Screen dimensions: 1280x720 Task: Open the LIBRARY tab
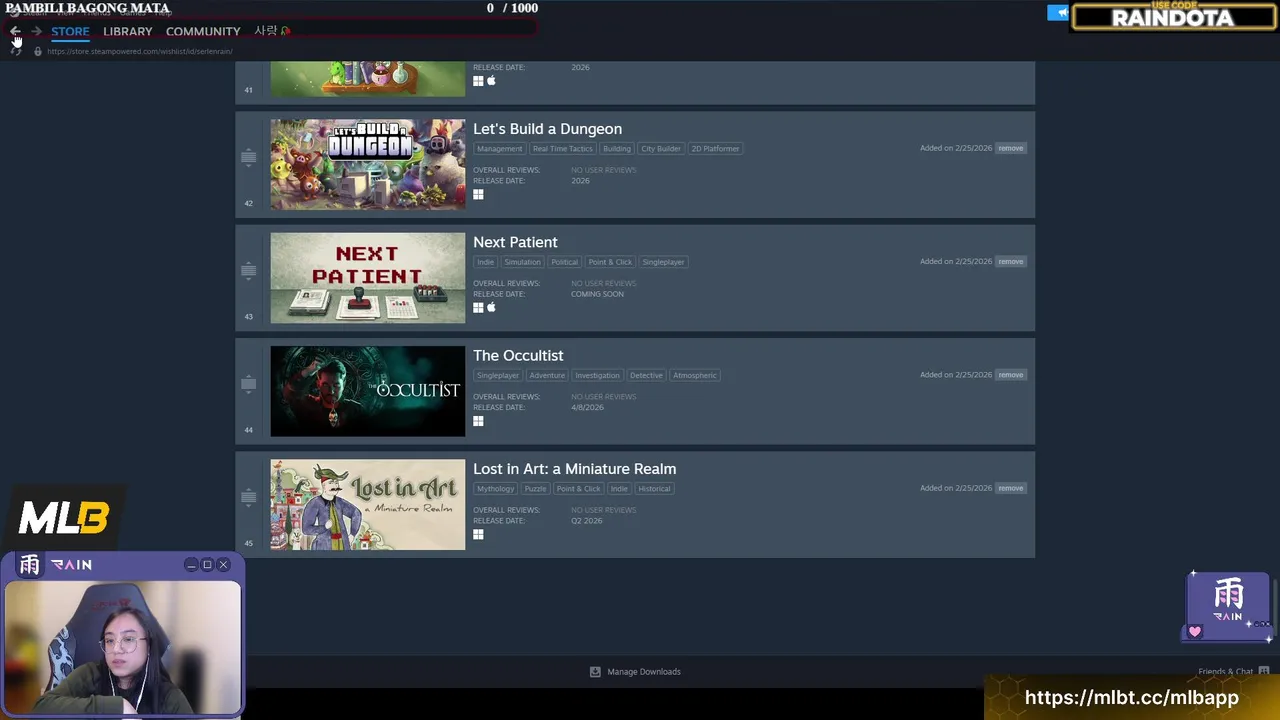tap(128, 31)
